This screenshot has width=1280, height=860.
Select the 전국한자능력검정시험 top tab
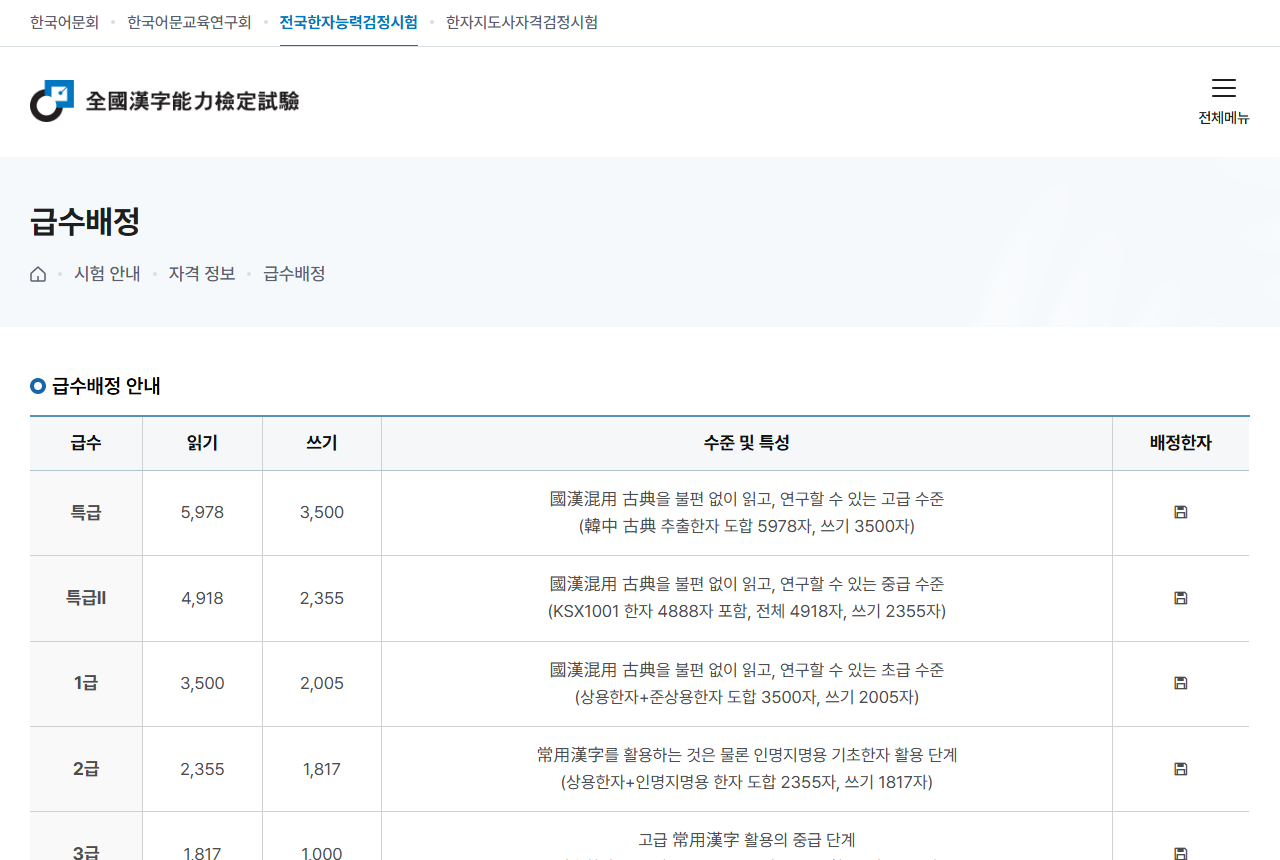click(x=349, y=22)
